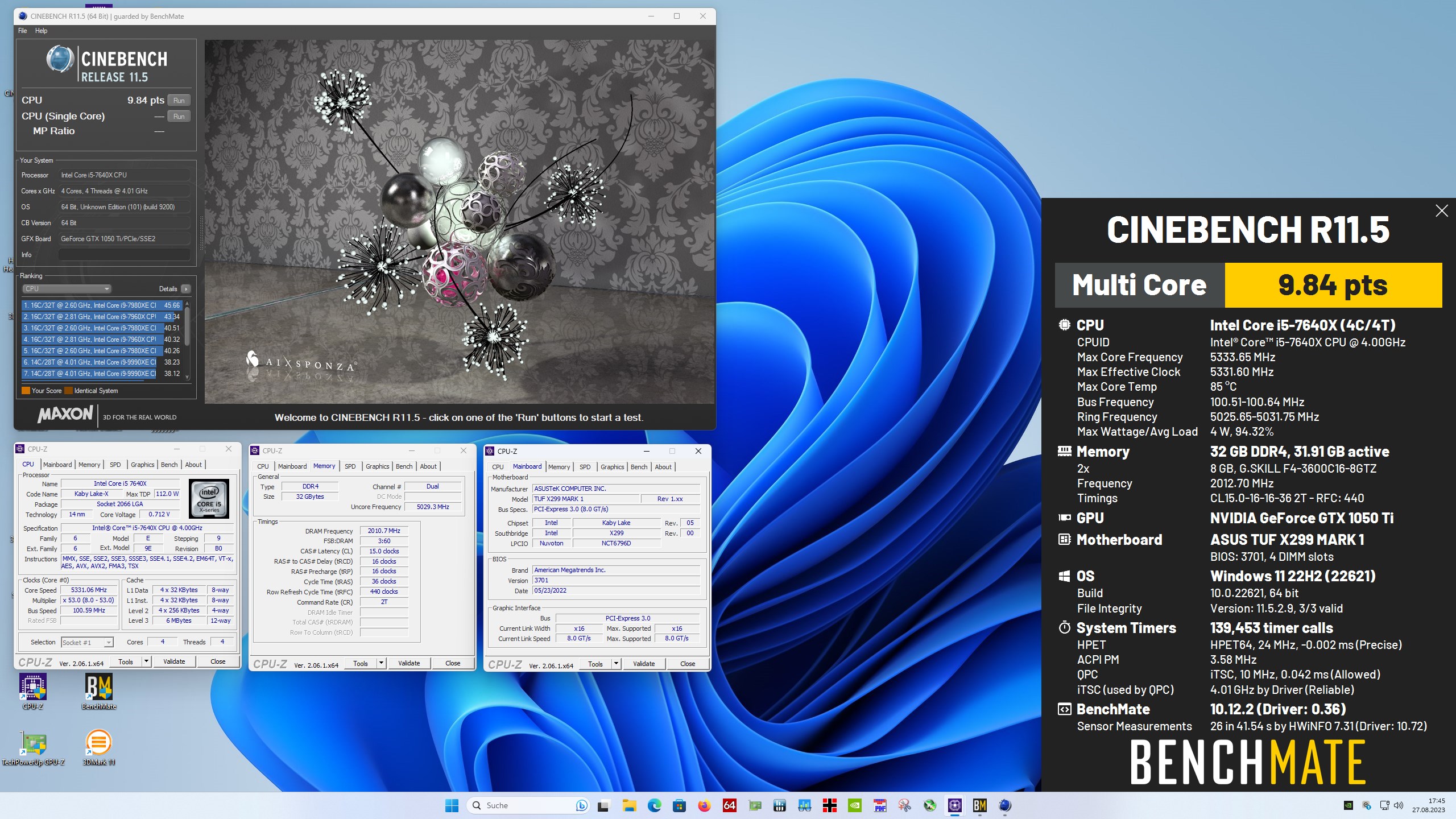Open the GPU-Z graphics card taskbar icon
1456x819 pixels.
(x=754, y=805)
